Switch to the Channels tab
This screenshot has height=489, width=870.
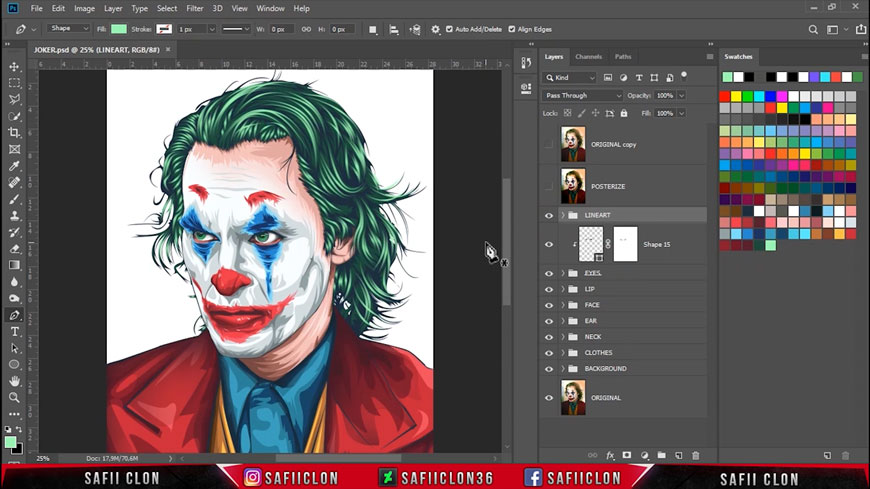coord(588,57)
